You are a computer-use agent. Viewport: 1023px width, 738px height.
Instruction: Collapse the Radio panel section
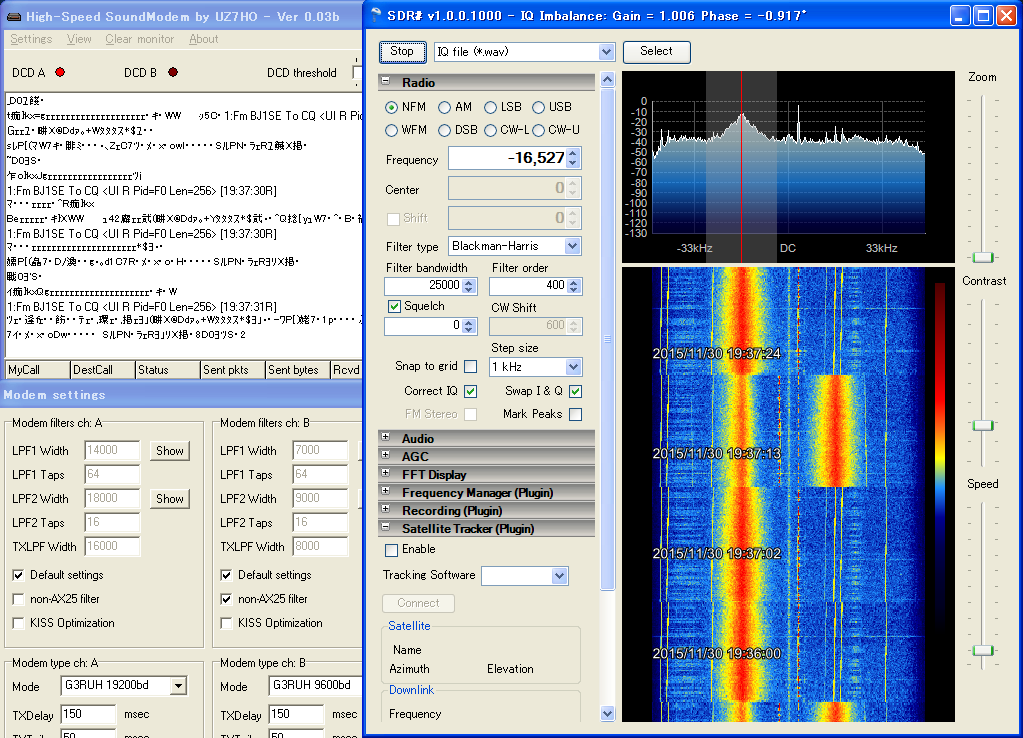(x=386, y=82)
